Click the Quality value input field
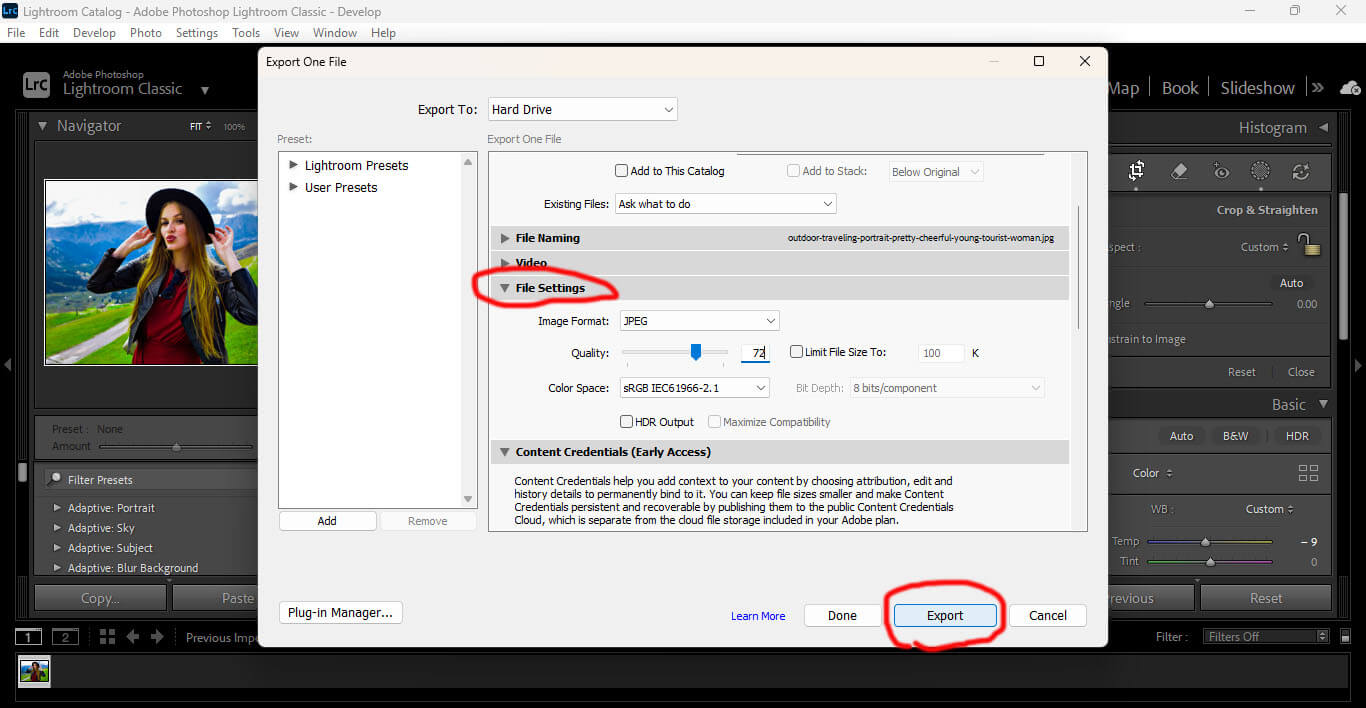 755,353
